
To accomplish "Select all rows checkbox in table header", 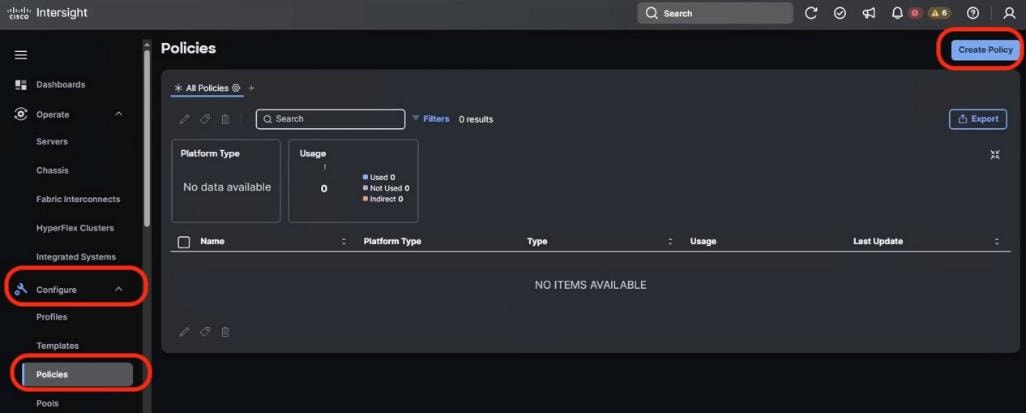I will pyautogui.click(x=184, y=242).
